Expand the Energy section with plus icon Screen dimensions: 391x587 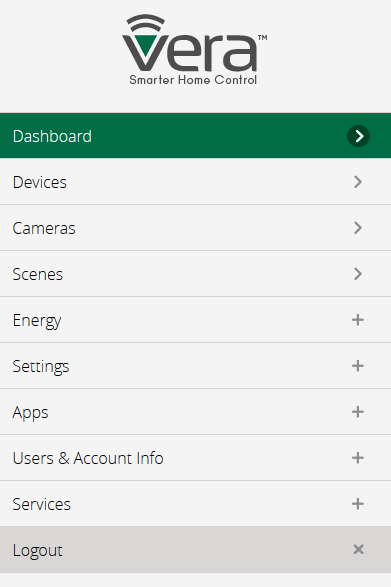coord(358,320)
